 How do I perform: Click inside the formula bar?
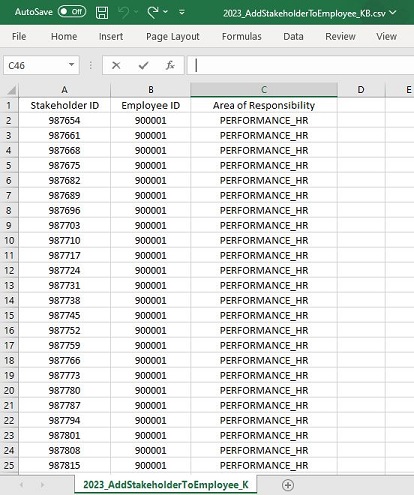point(300,65)
